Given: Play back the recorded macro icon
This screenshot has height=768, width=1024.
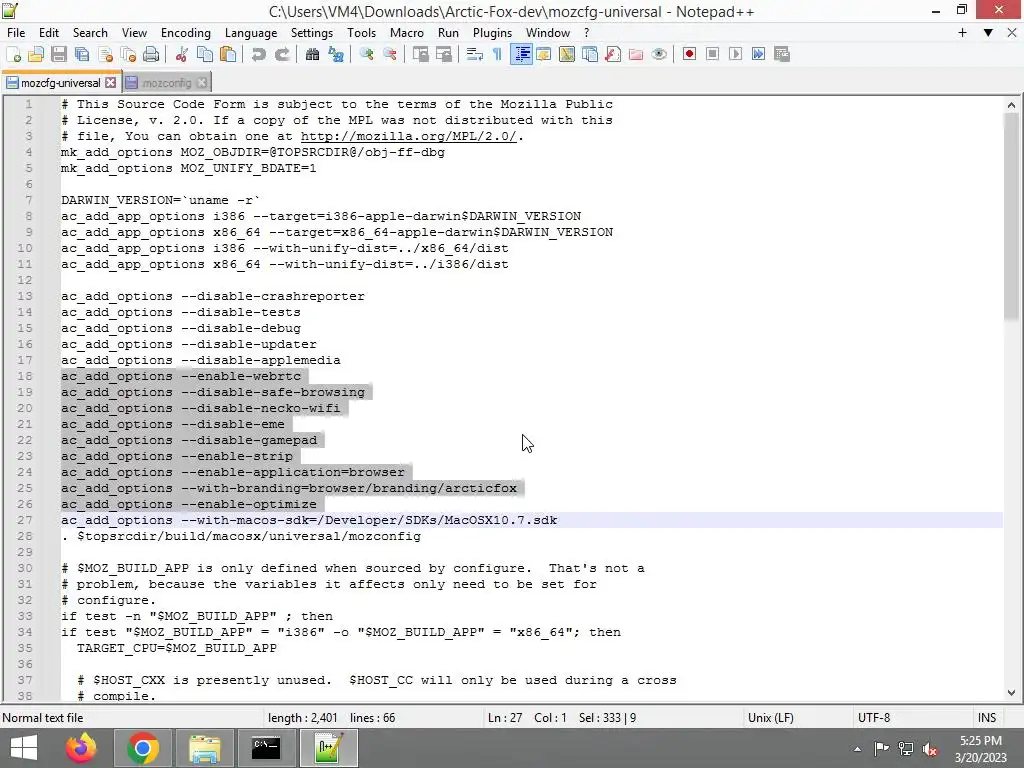Looking at the screenshot, I should [735, 54].
